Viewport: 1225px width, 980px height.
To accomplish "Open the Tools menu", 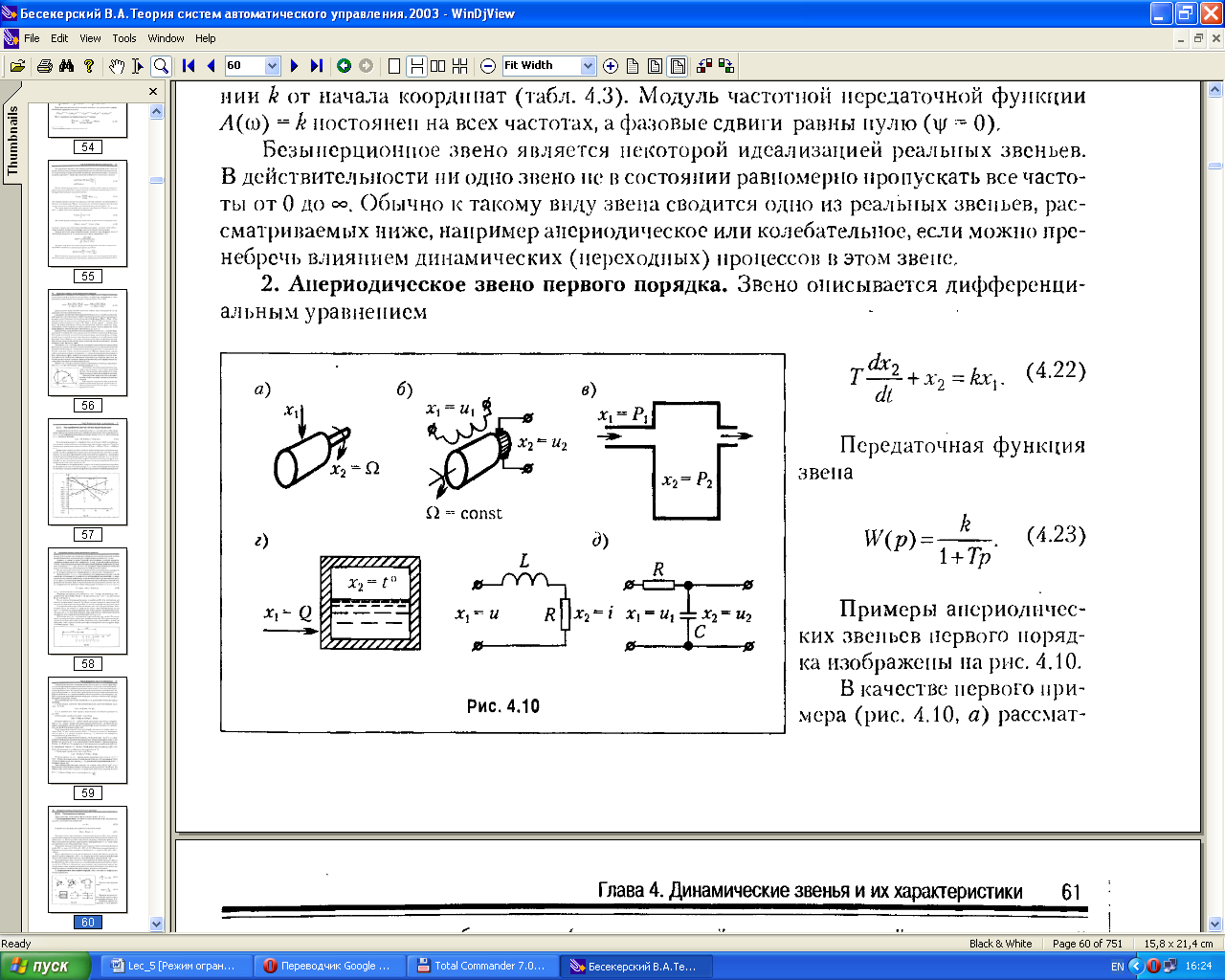I will [x=124, y=38].
